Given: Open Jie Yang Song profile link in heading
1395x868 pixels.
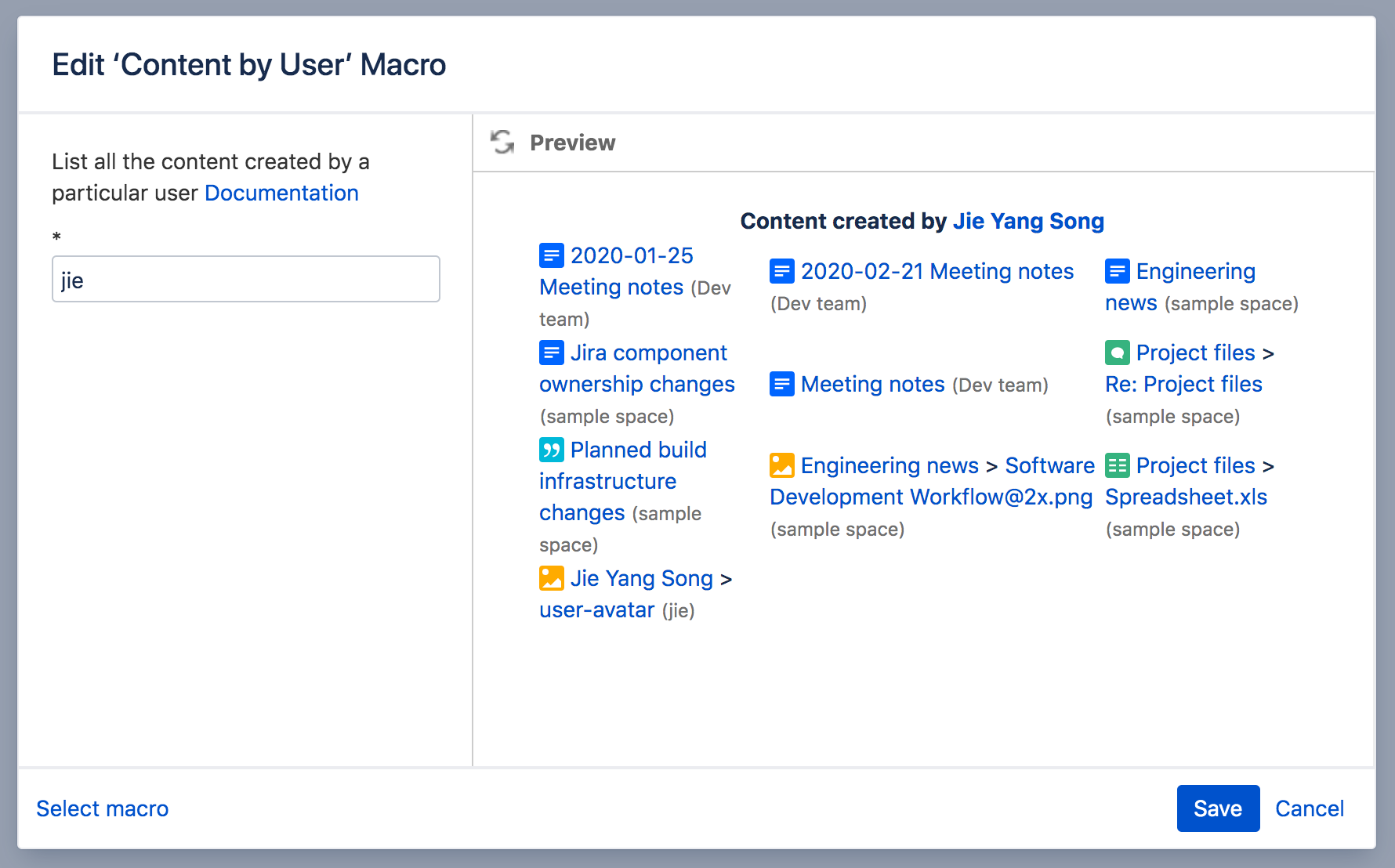Looking at the screenshot, I should (x=1027, y=221).
